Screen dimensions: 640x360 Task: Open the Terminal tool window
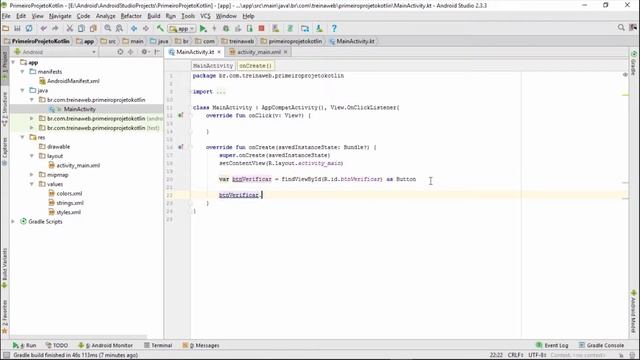point(158,345)
